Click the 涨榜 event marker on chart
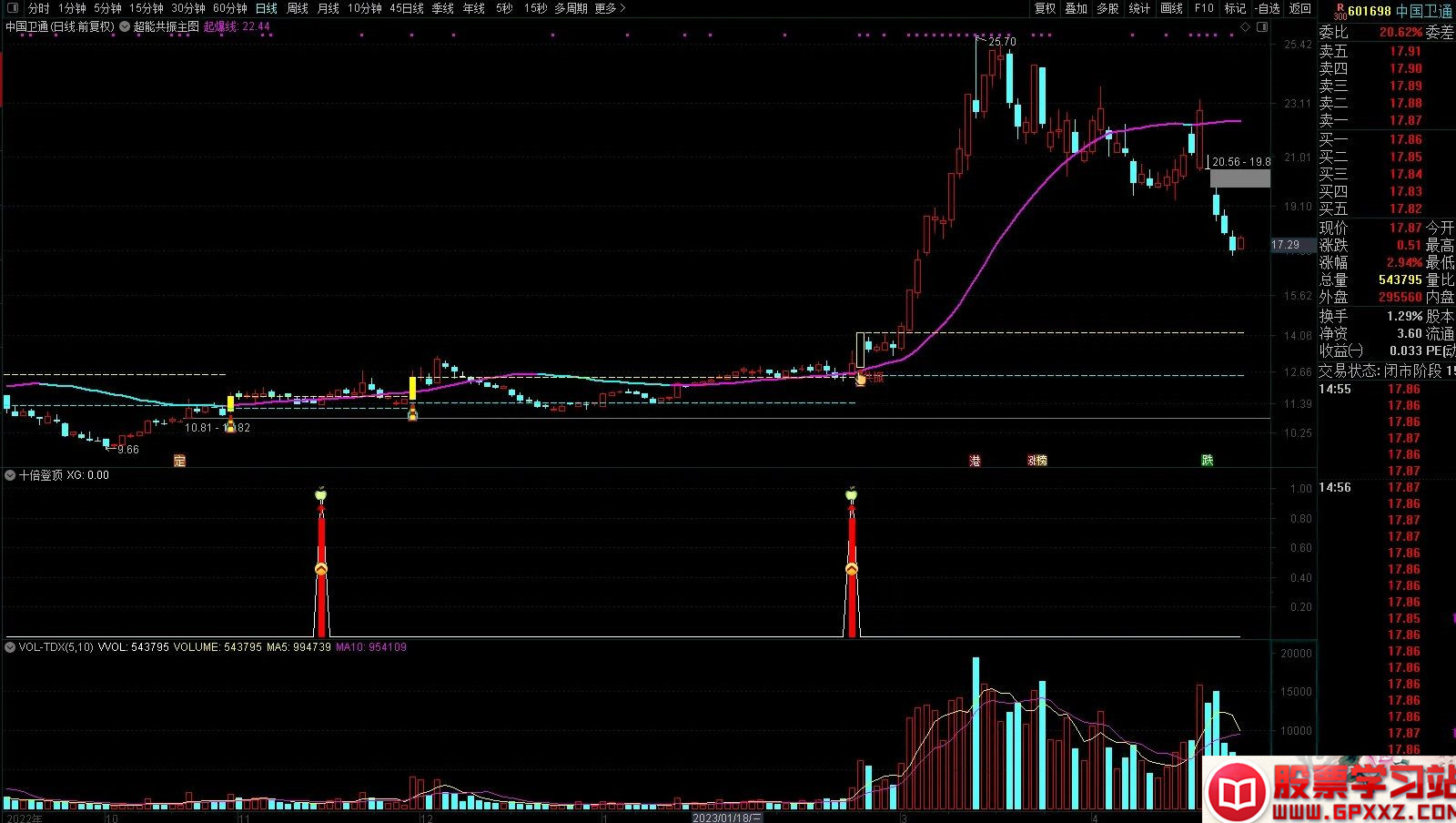1456x823 pixels. tap(1037, 461)
